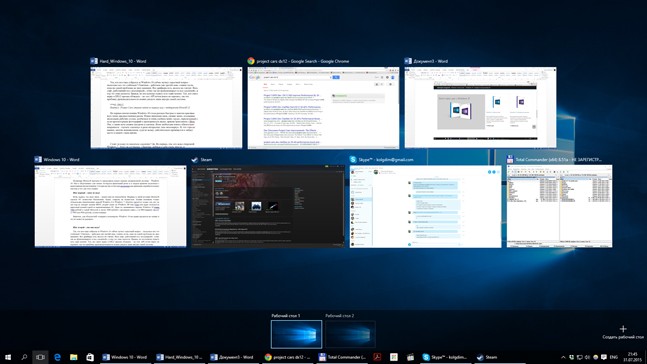This screenshot has width=647, height=364.
Task: Click the "Создать рабочий стол" label
Action: pos(623,337)
